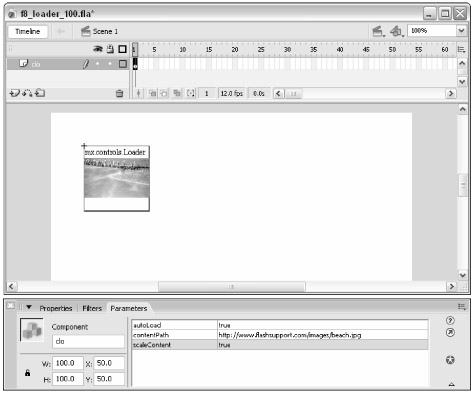Click the Edit Scene clapperboard icon
The width and height of the screenshot is (473, 393).
378,31
